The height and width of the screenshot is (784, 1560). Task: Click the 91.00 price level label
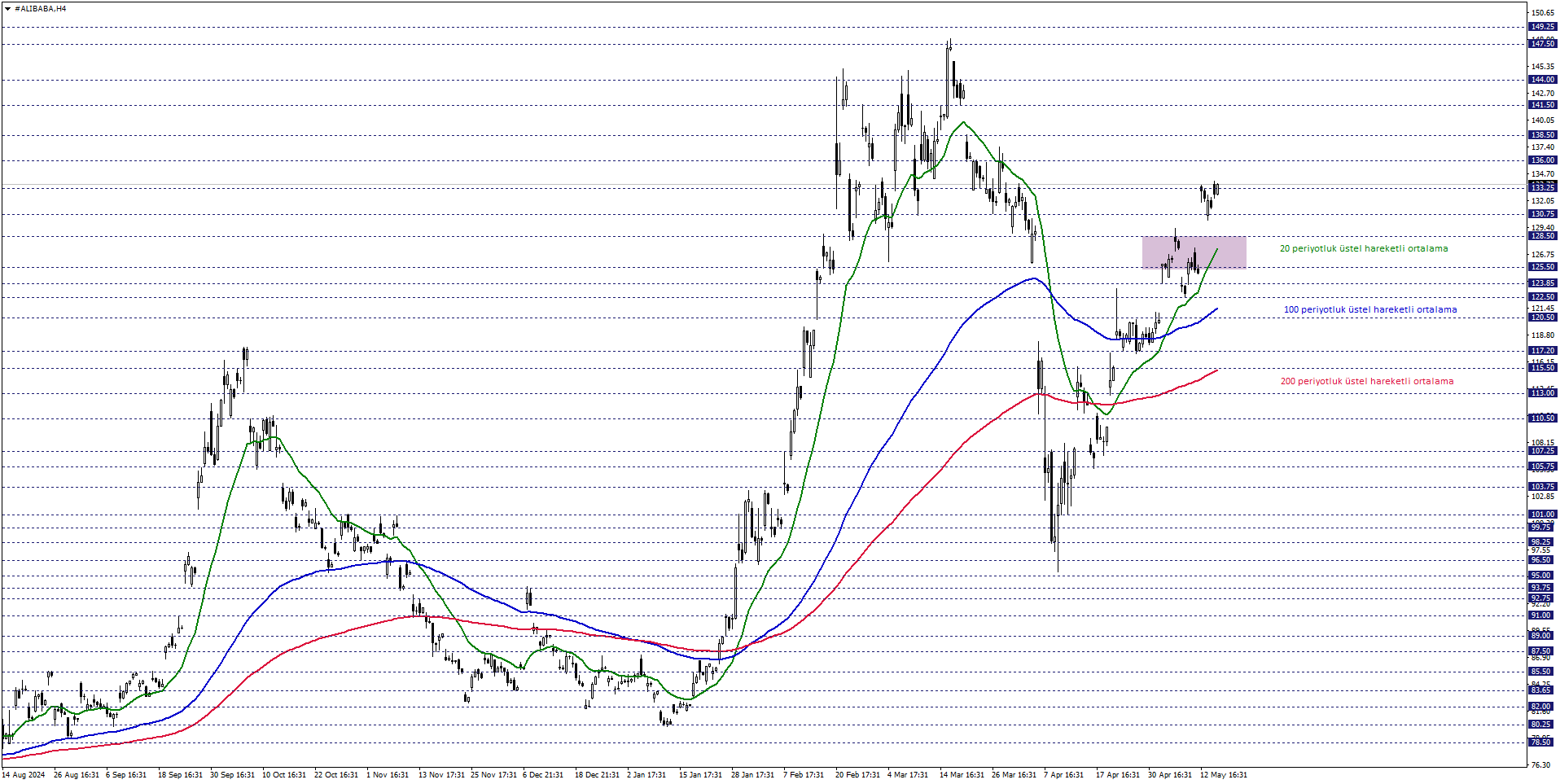[1543, 615]
